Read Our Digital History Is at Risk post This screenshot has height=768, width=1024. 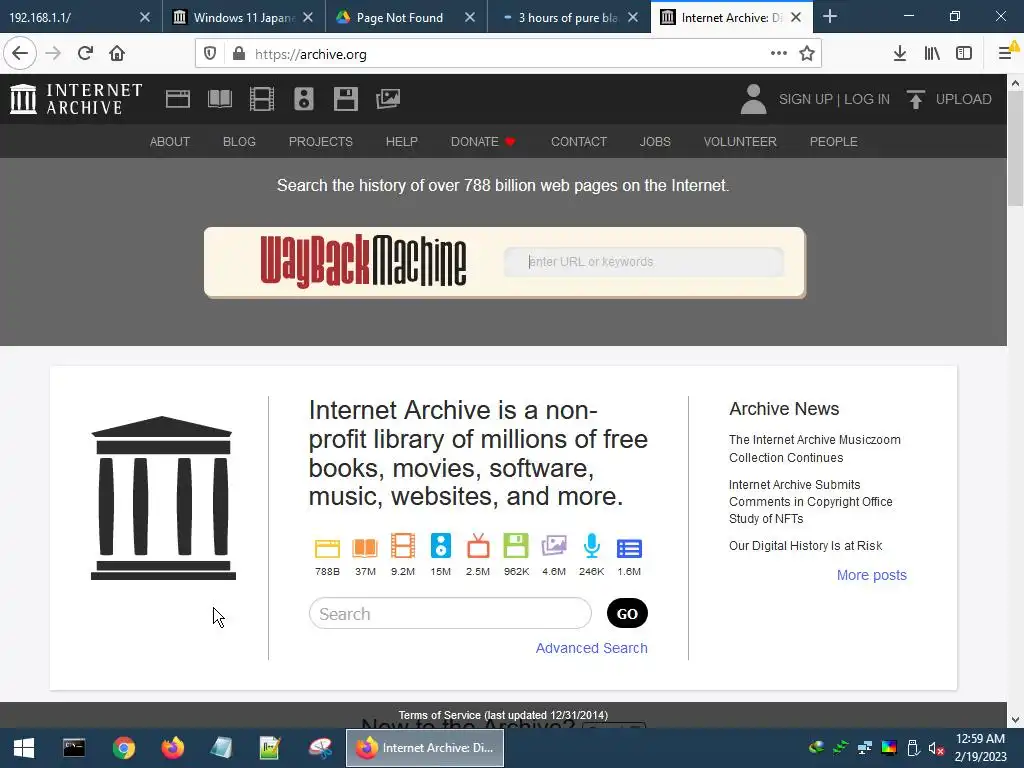point(805,546)
